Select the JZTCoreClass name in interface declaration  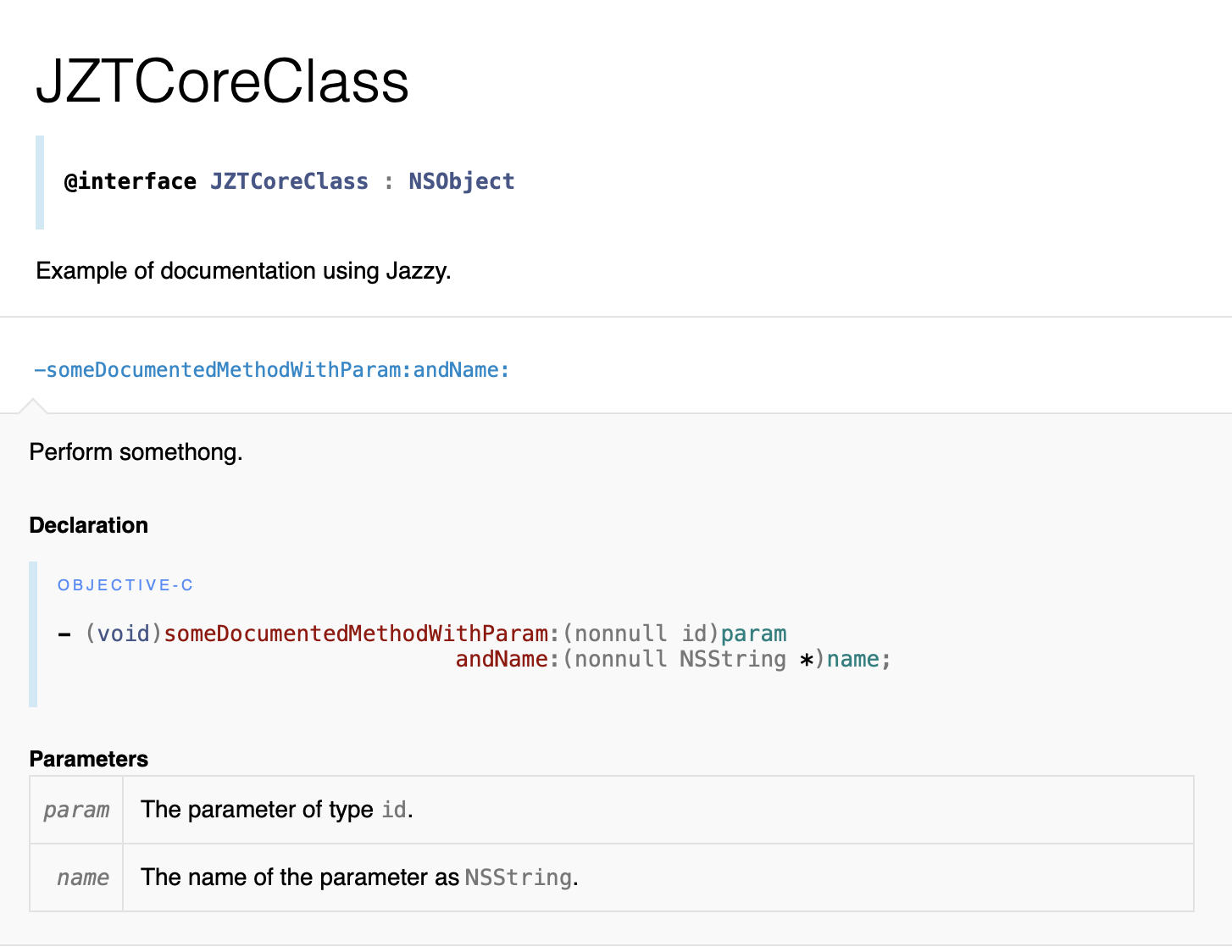pyautogui.click(x=289, y=180)
